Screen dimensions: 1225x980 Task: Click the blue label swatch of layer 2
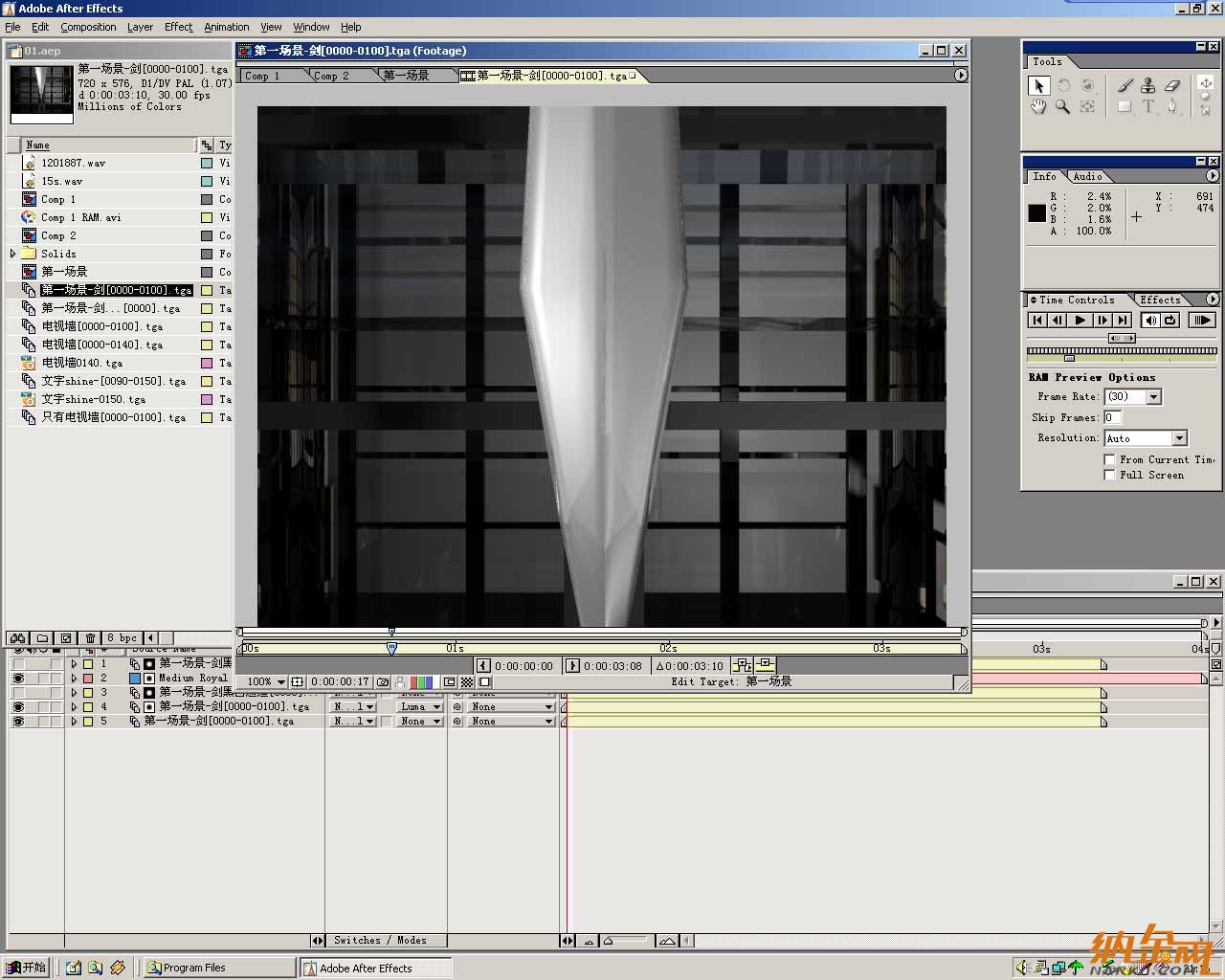click(135, 678)
